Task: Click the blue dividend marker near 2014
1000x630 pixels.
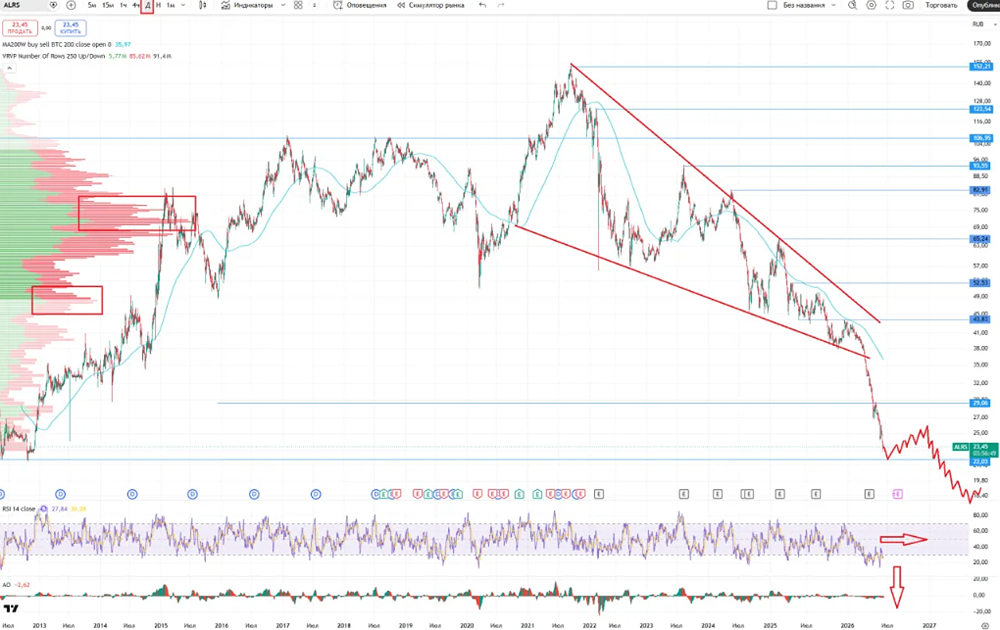Action: pyautogui.click(x=132, y=494)
